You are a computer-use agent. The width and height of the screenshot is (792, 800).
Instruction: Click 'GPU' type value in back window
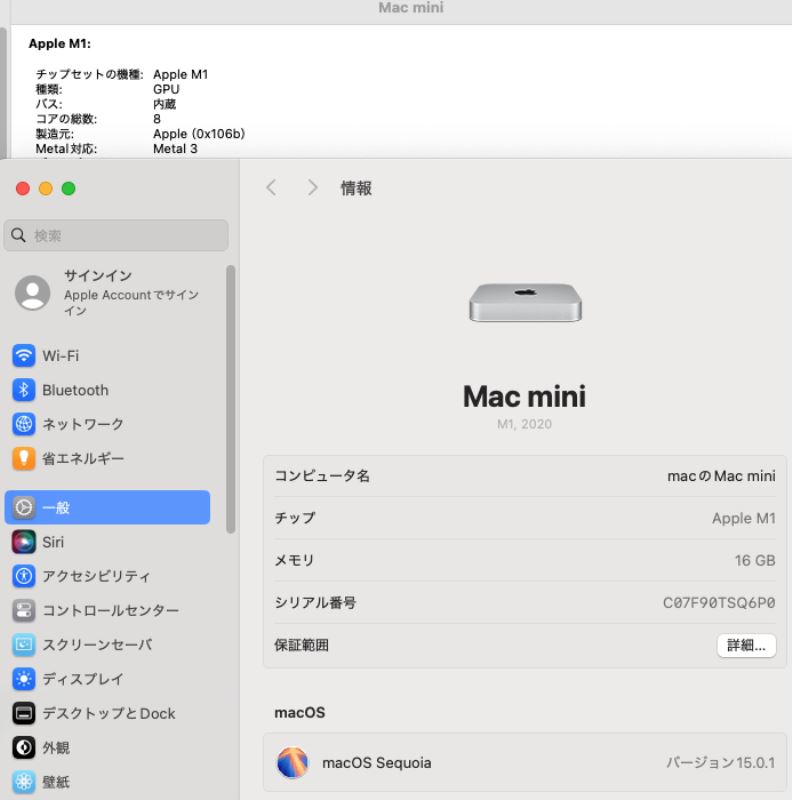tap(166, 89)
